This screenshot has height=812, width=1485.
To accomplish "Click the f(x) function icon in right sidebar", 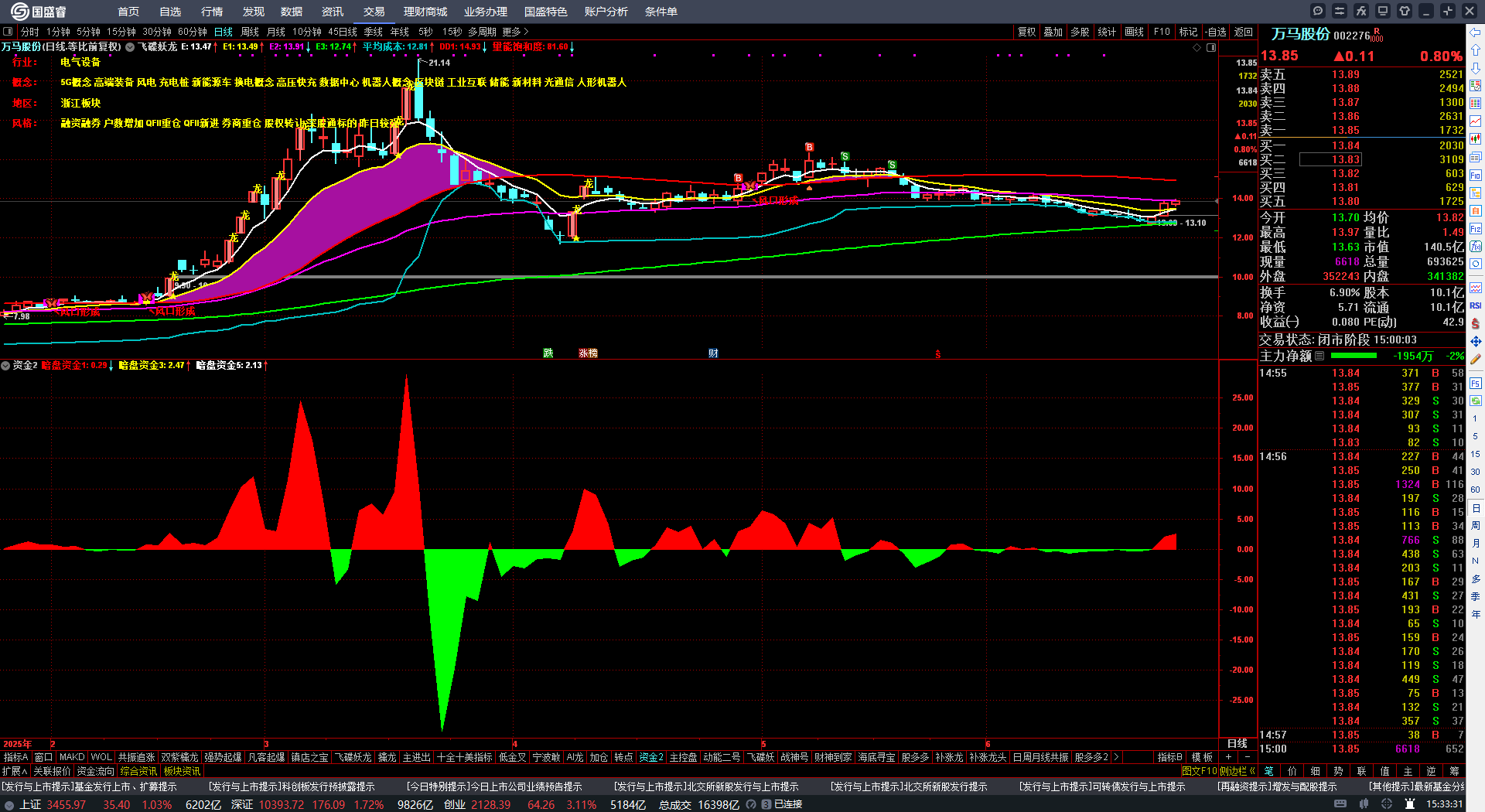I will pyautogui.click(x=1476, y=247).
